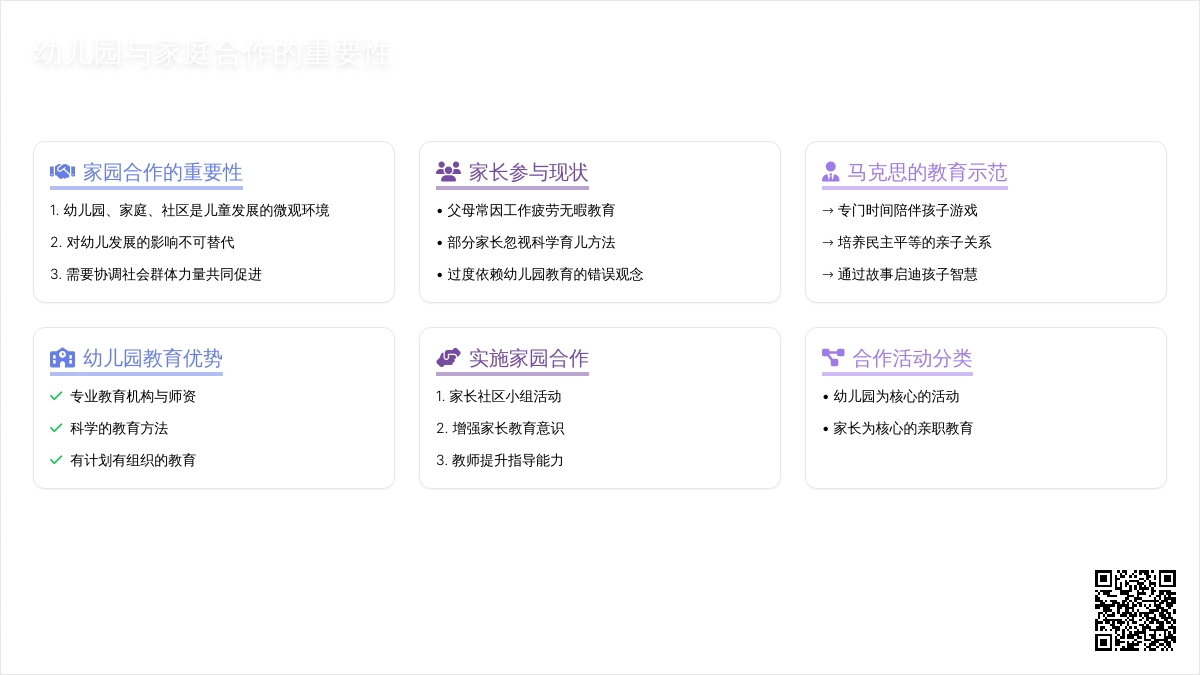The height and width of the screenshot is (675, 1200).
Task: Click the slide title 幼儿园与家庭合作的重要性
Action: [x=211, y=54]
